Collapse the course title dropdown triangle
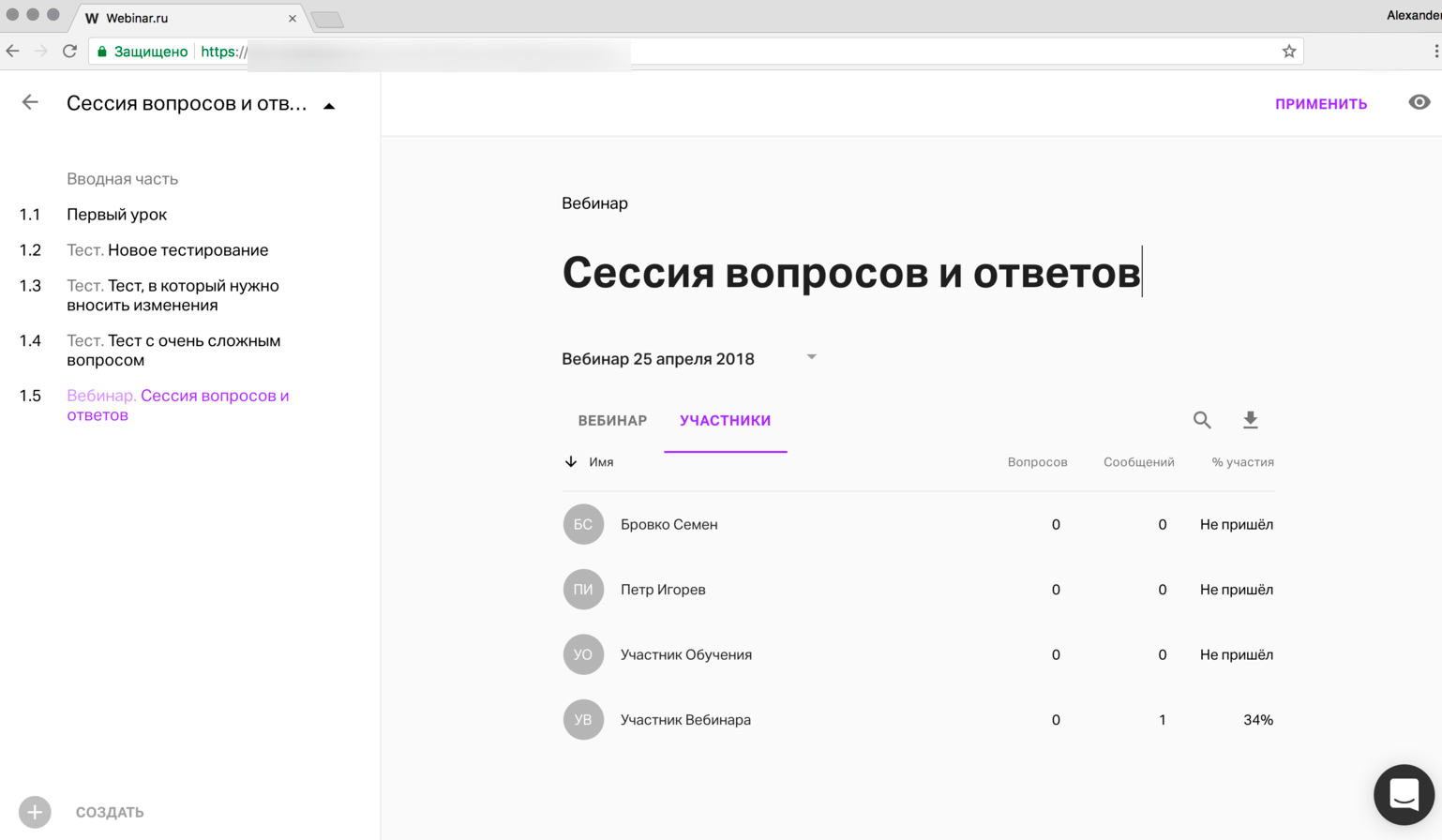Image resolution: width=1442 pixels, height=840 pixels. pyautogui.click(x=329, y=106)
